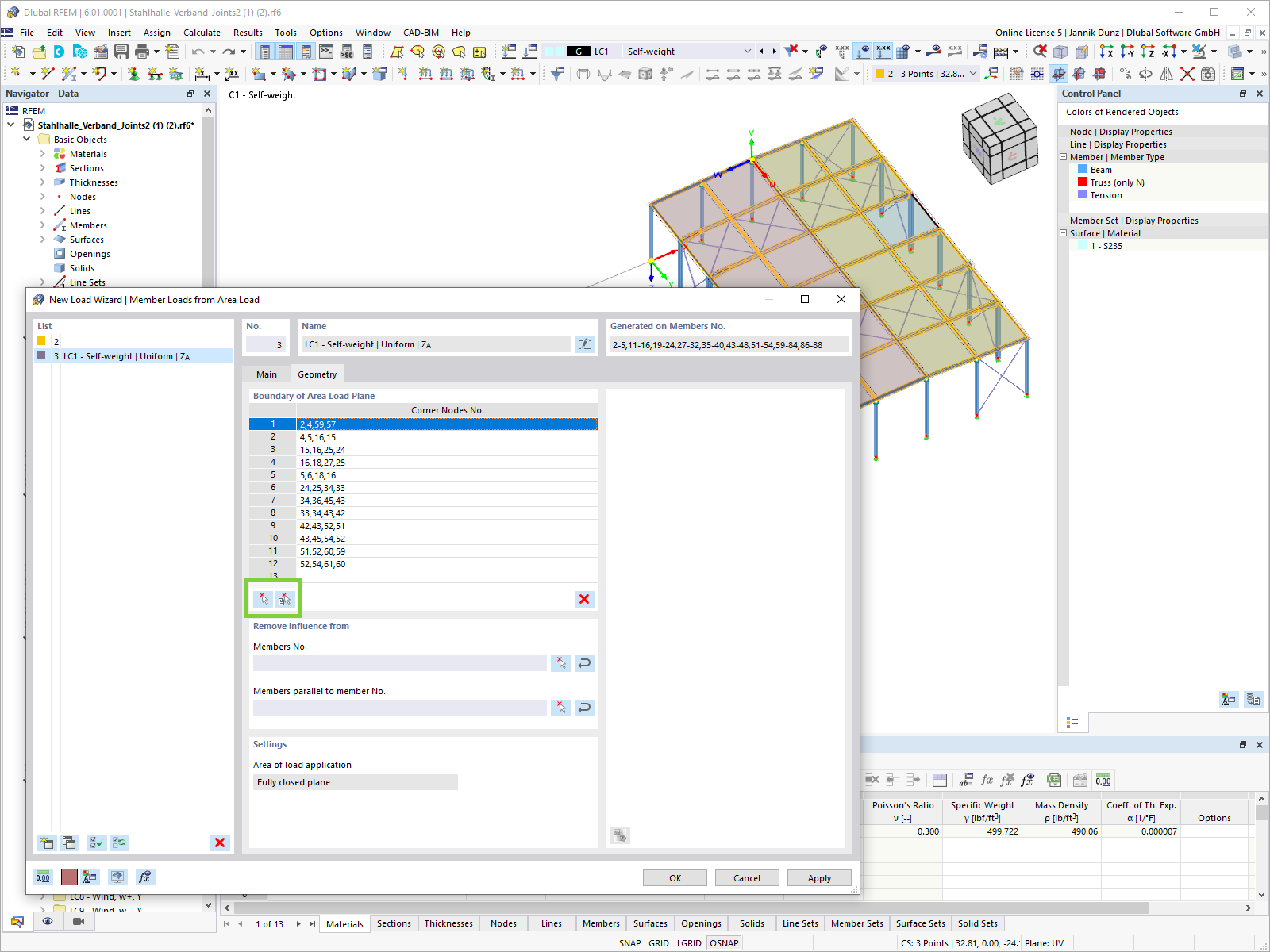Switch to the Main tab in the dialog

click(266, 374)
